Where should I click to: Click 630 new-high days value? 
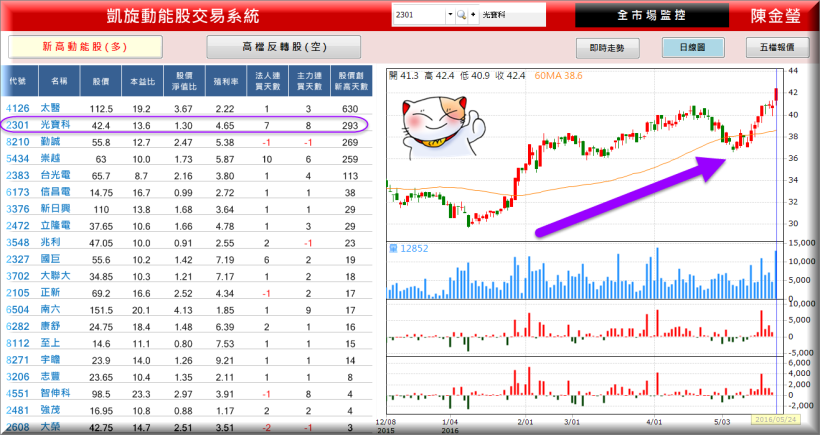(350, 109)
